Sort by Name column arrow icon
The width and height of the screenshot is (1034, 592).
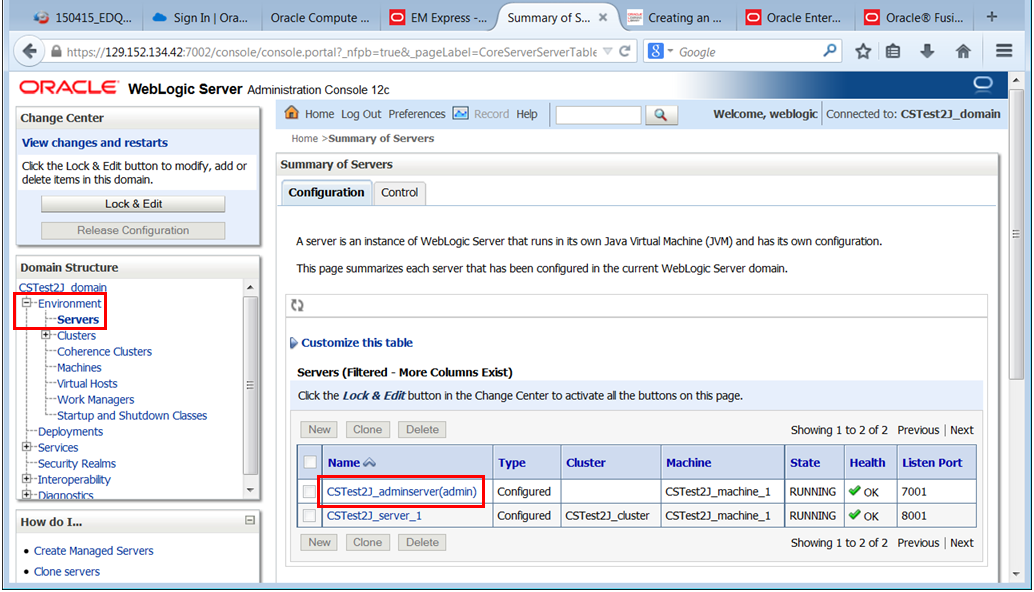coord(369,463)
